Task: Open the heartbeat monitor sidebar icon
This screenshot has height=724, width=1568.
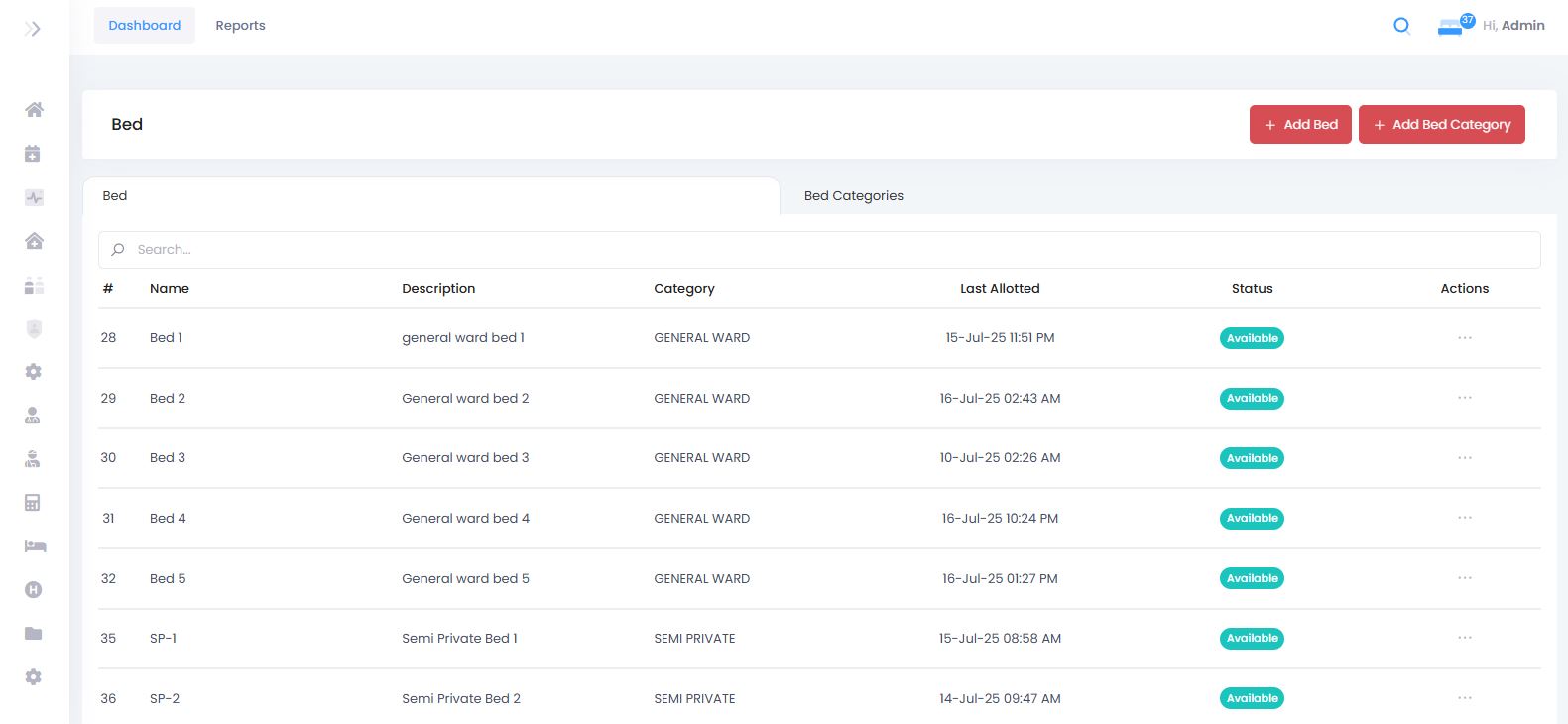Action: click(x=34, y=197)
